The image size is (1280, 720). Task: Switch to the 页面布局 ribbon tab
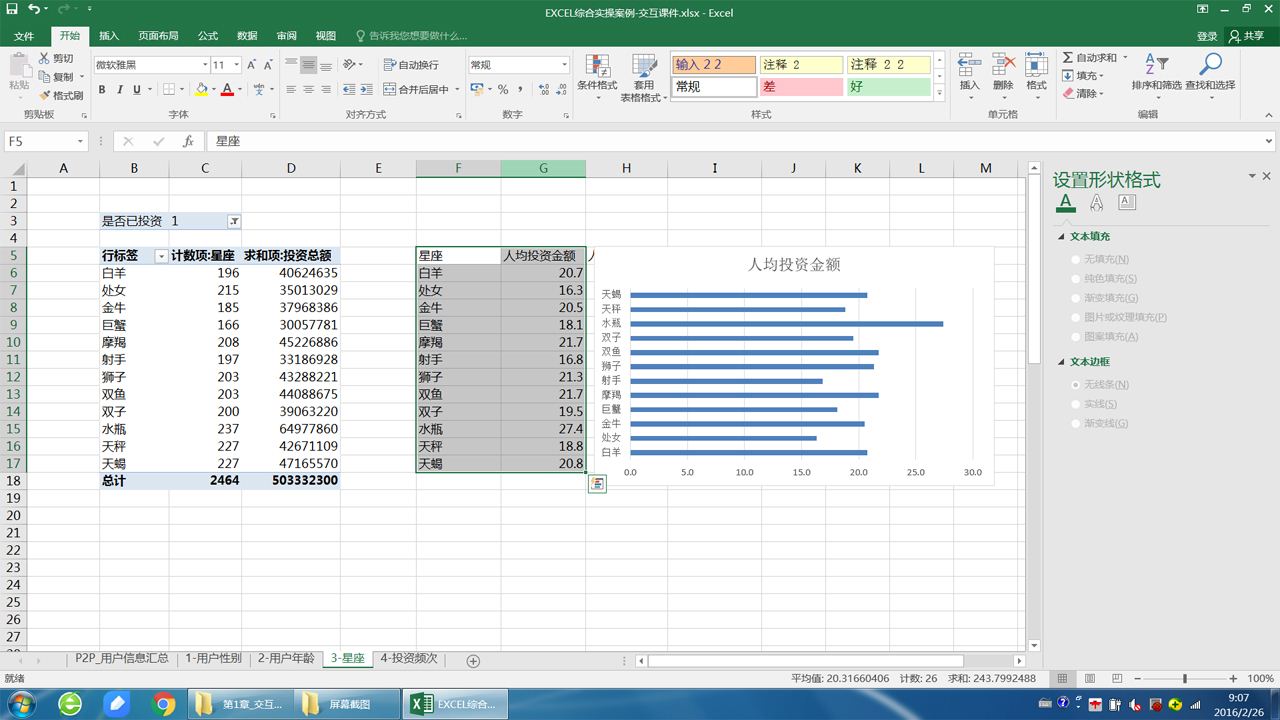(x=158, y=36)
